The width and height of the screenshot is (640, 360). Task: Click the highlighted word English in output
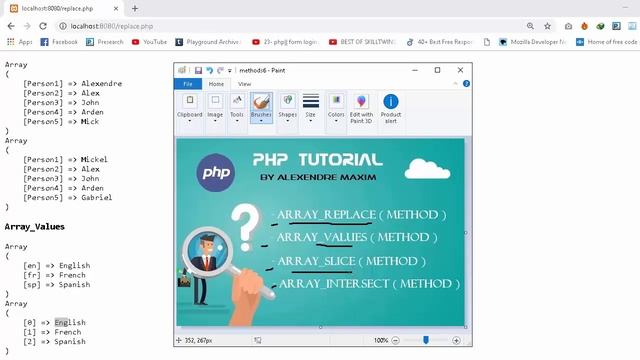[x=70, y=322]
